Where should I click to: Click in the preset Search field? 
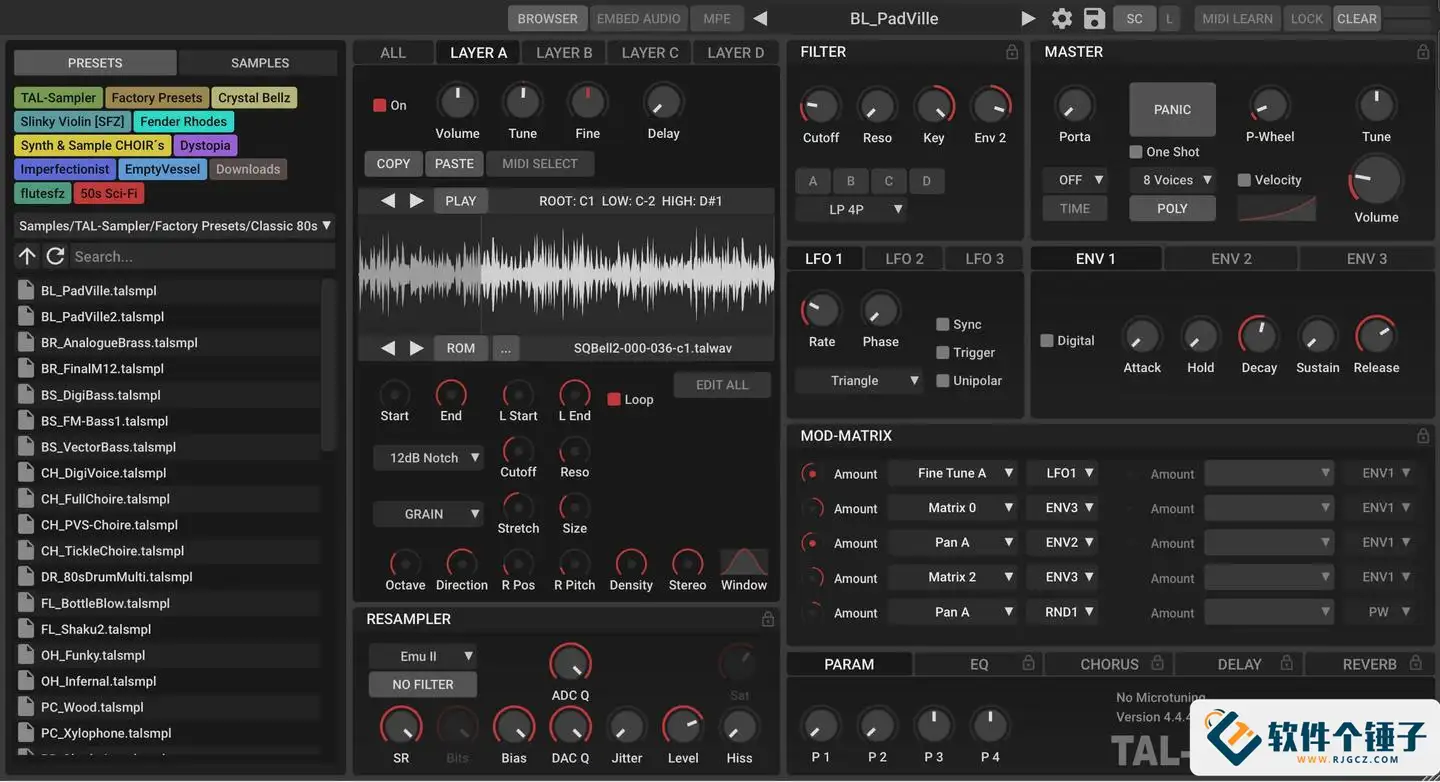[x=200, y=257]
